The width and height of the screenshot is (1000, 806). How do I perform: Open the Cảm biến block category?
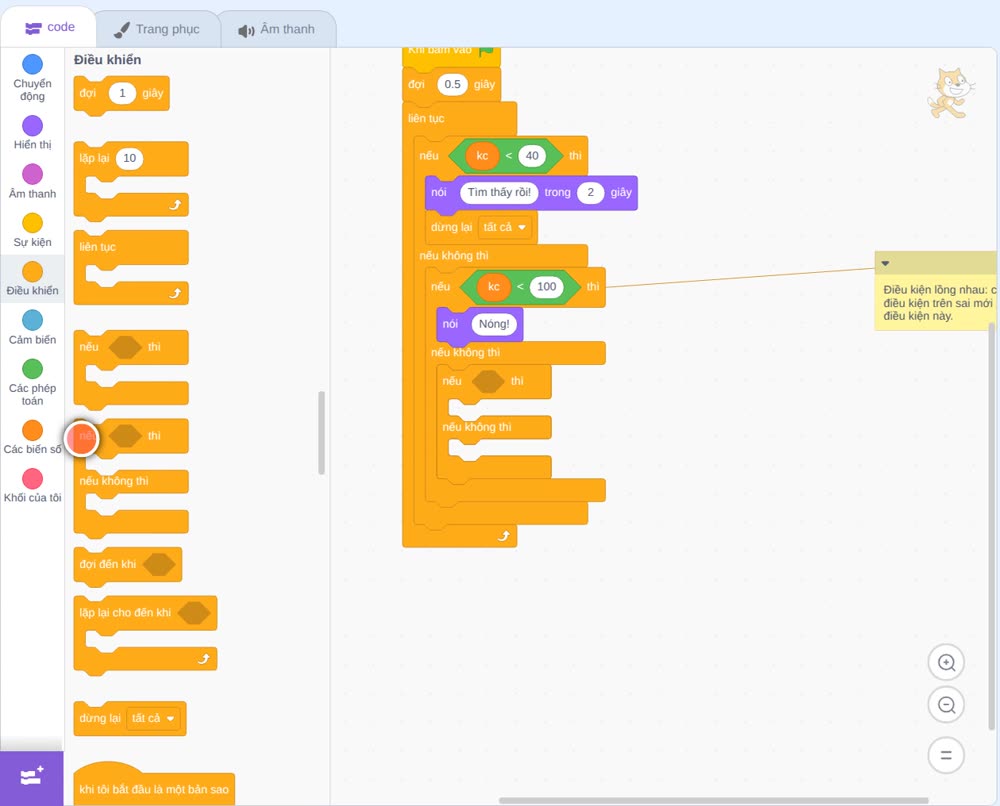pyautogui.click(x=33, y=327)
